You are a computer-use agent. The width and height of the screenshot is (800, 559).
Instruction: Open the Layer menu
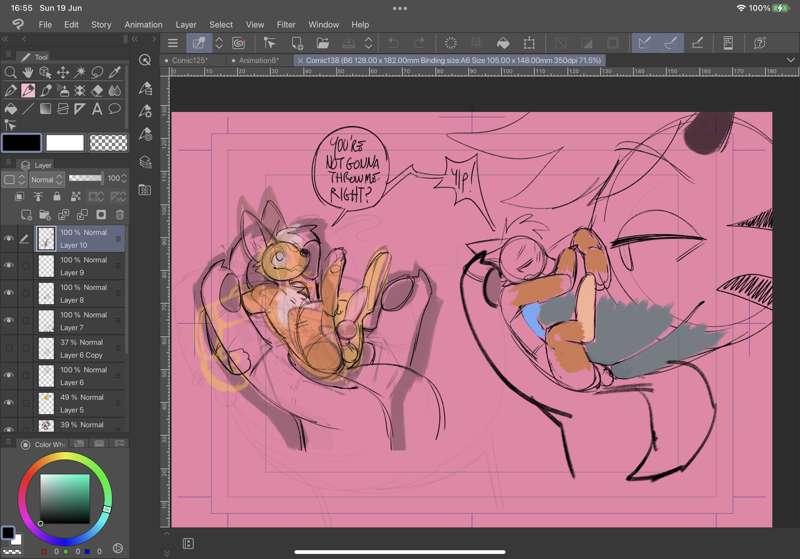(x=186, y=24)
